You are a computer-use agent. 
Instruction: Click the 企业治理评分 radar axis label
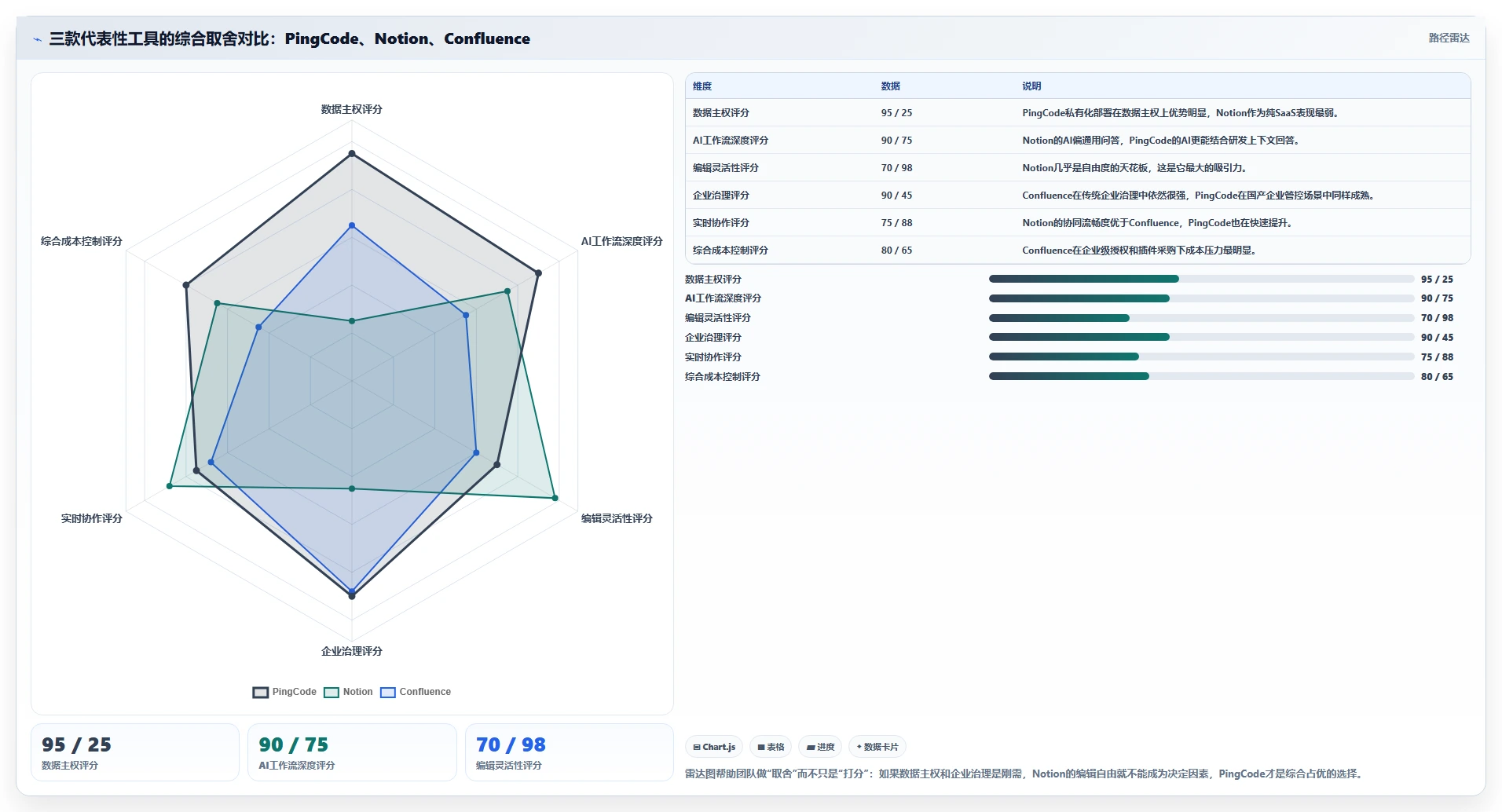[352, 651]
